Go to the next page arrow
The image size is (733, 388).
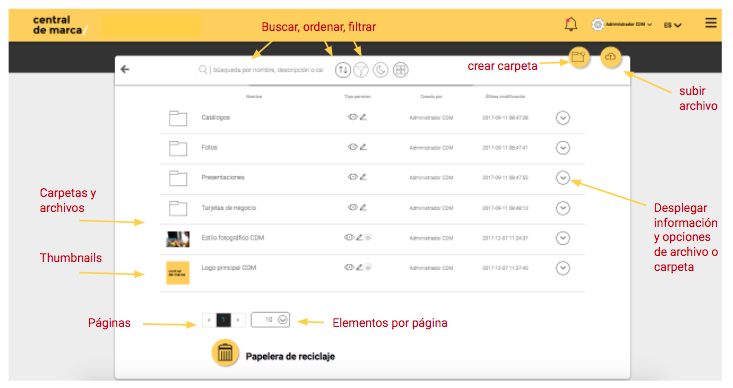coord(238,320)
